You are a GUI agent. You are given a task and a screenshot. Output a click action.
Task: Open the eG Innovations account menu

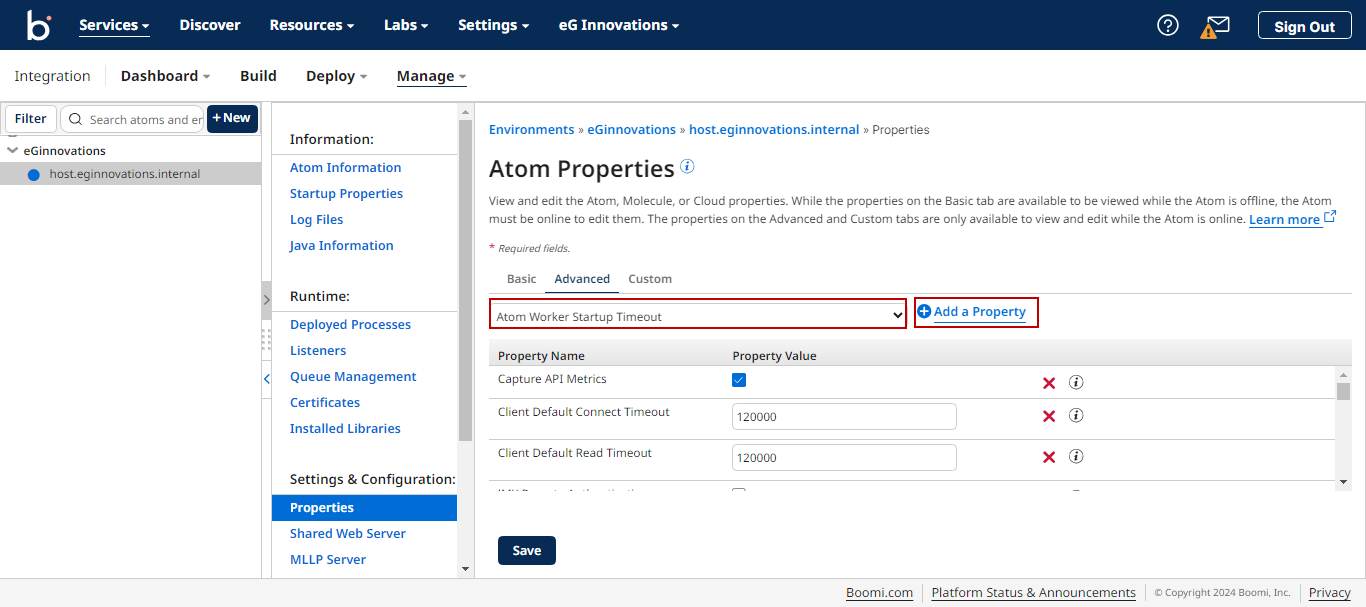(x=619, y=25)
